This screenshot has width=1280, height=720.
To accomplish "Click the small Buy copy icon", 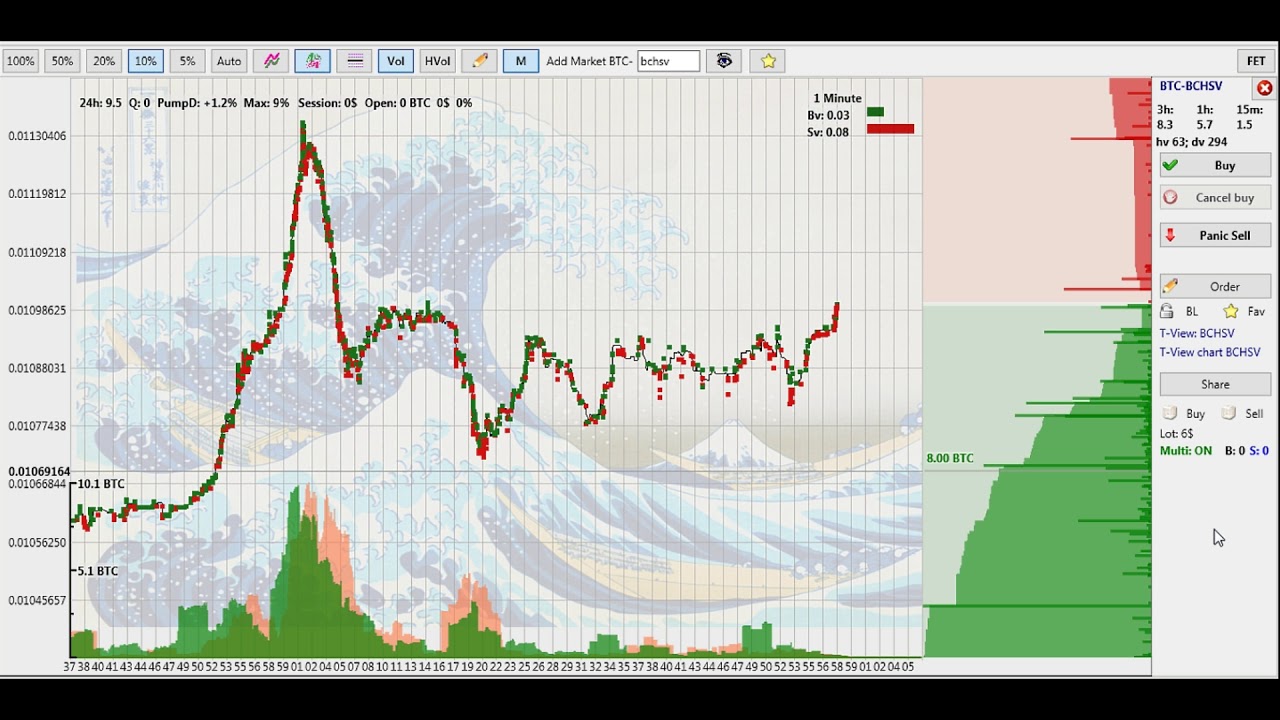I will 1169,413.
